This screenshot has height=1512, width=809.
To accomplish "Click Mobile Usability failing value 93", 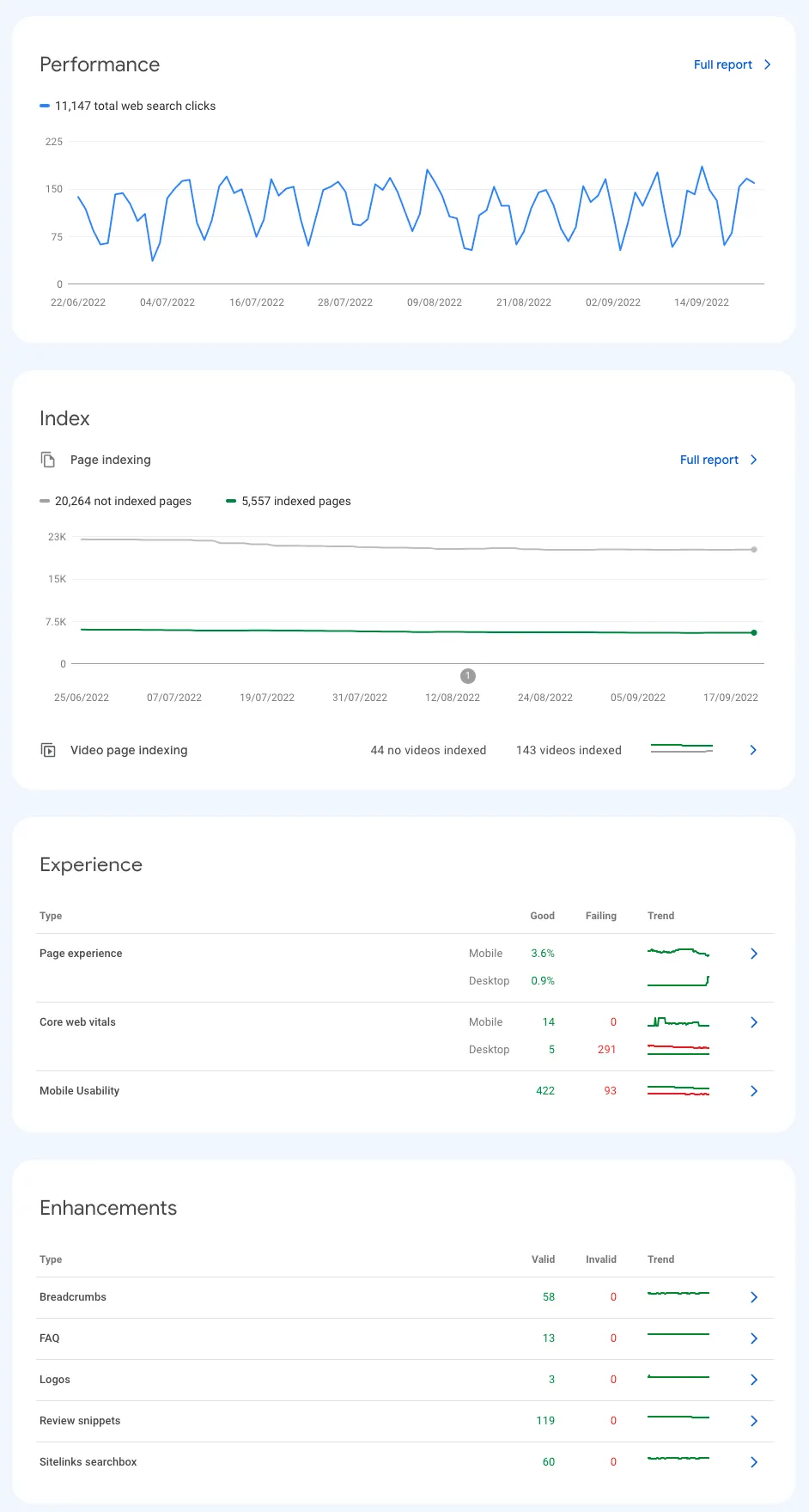I will (611, 1091).
